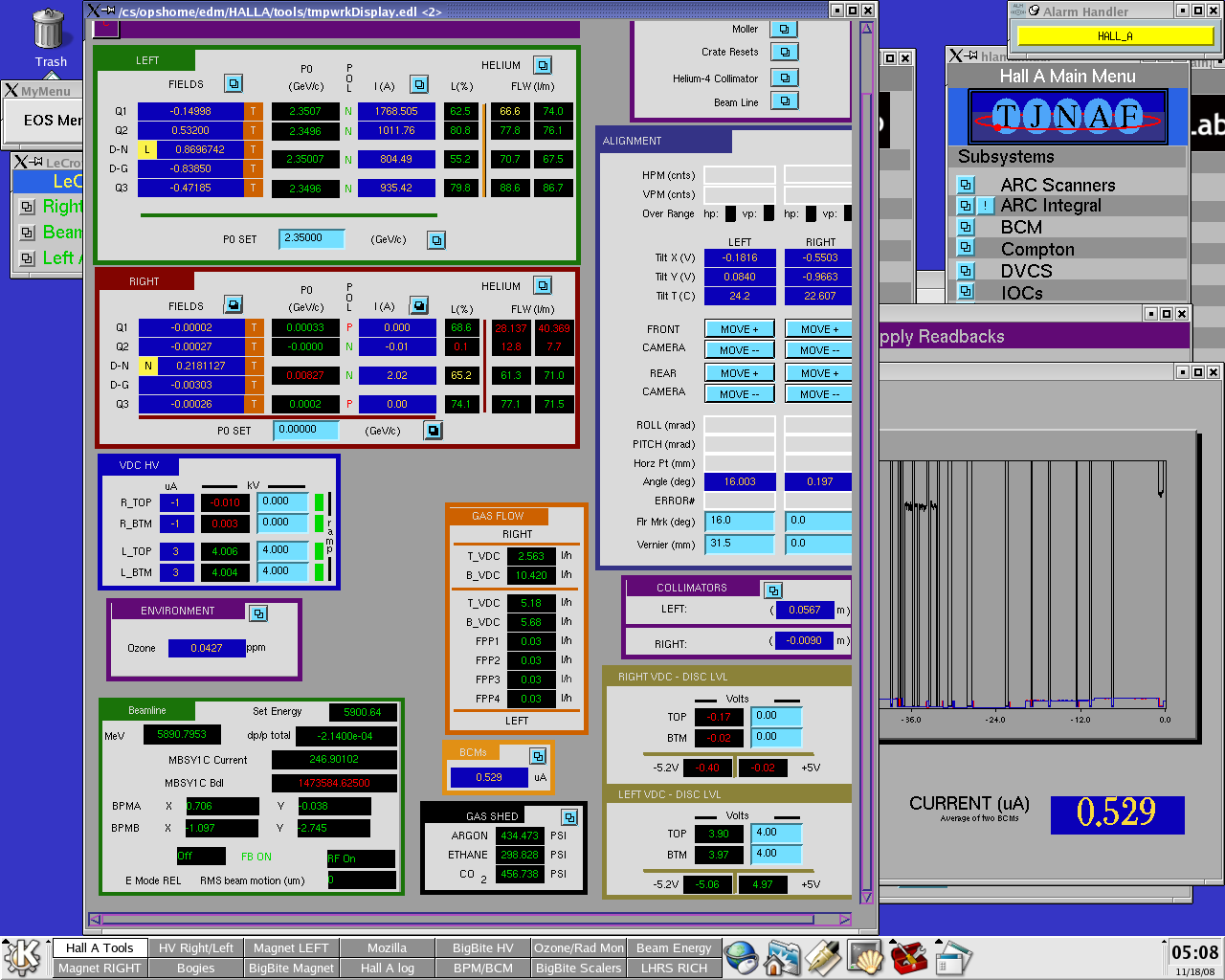Open related display beside RIGHT I(A) column
This screenshot has width=1225, height=980.
pyautogui.click(x=419, y=305)
